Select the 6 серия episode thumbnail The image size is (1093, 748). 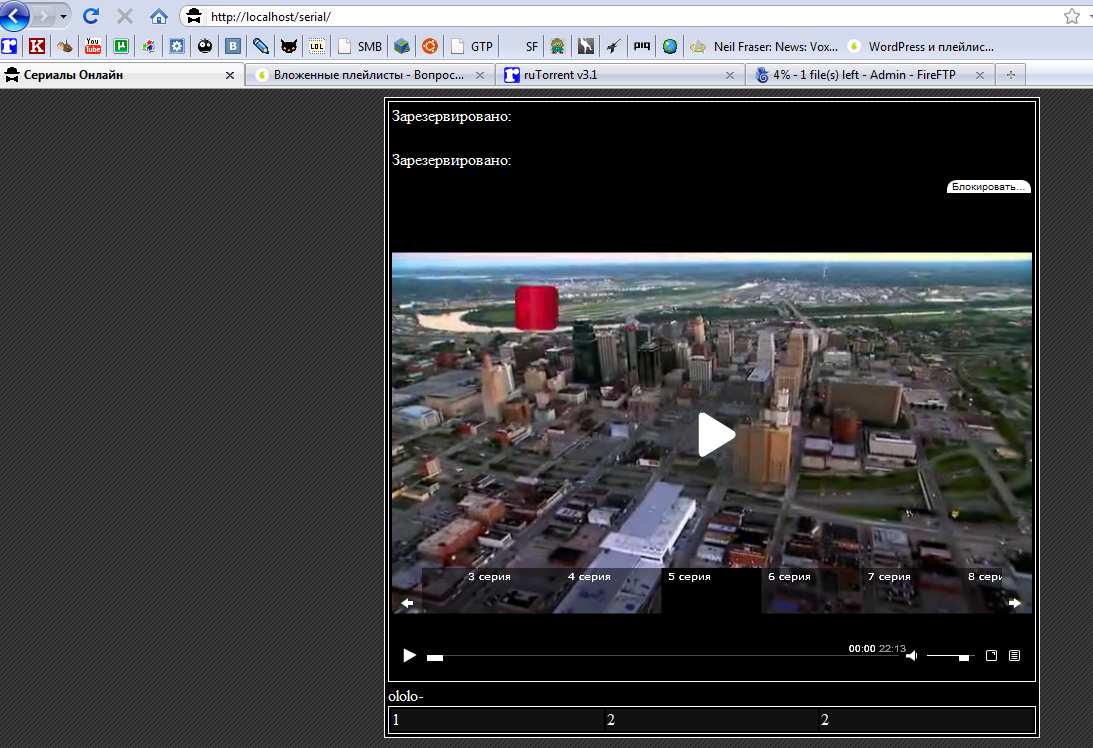(810, 590)
